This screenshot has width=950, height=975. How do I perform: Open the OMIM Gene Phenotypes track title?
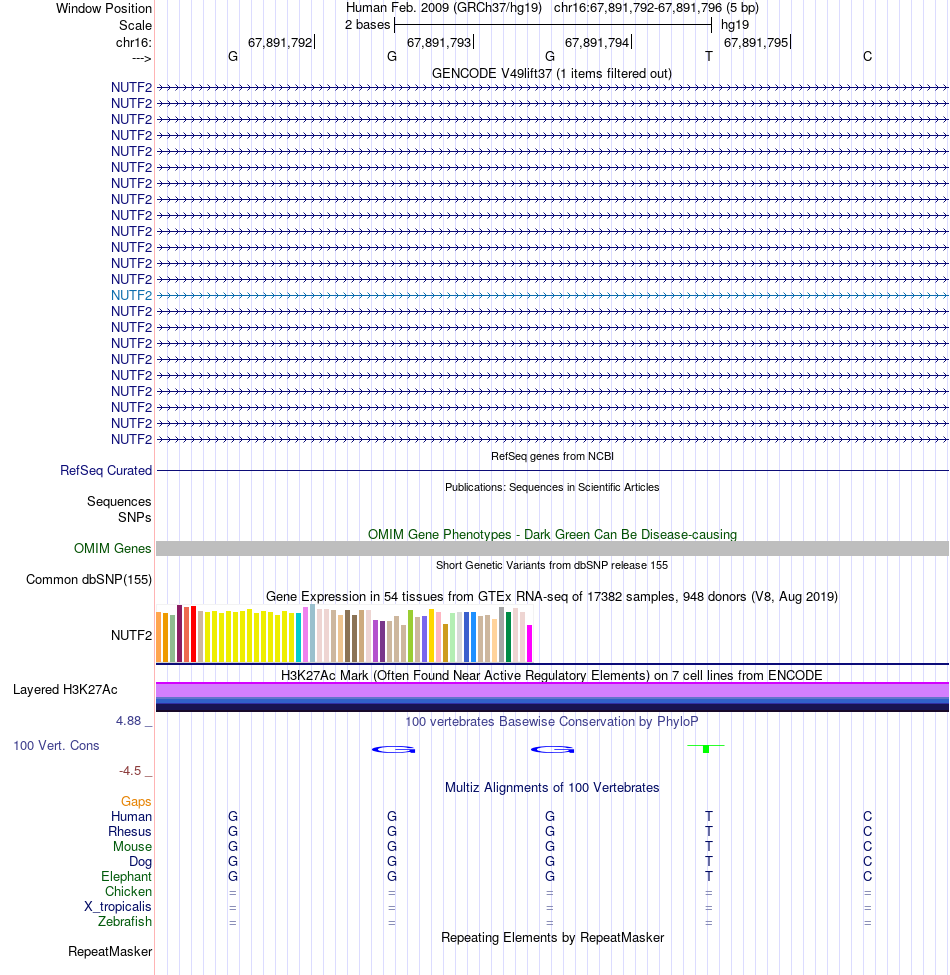pos(552,535)
